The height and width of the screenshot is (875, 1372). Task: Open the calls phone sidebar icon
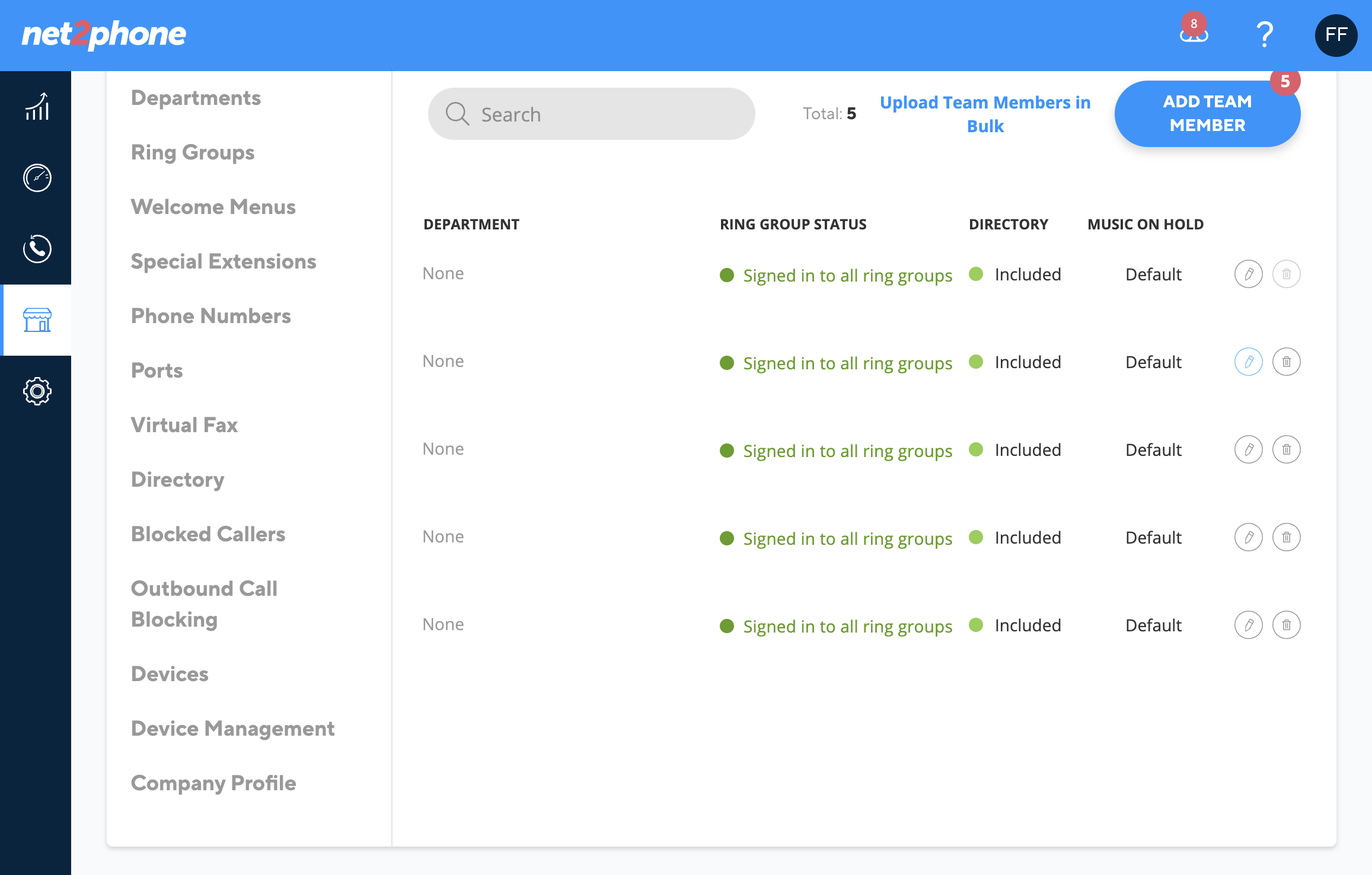pos(37,249)
